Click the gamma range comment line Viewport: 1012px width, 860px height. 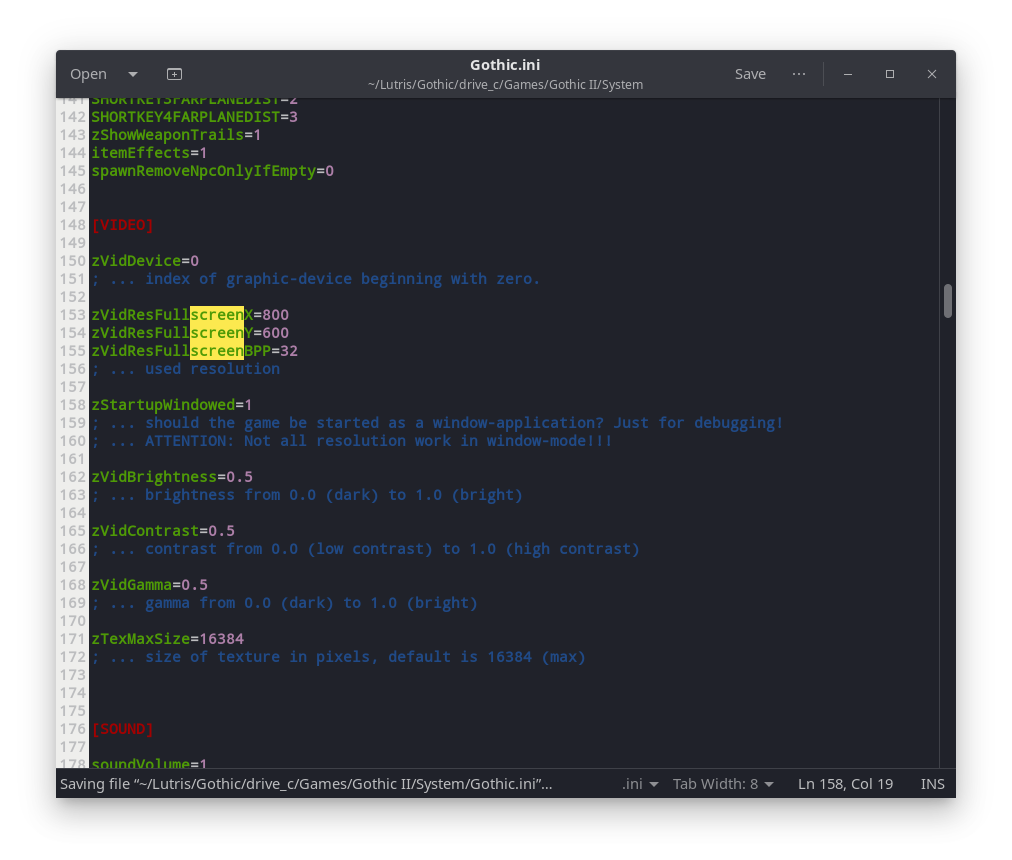point(285,603)
